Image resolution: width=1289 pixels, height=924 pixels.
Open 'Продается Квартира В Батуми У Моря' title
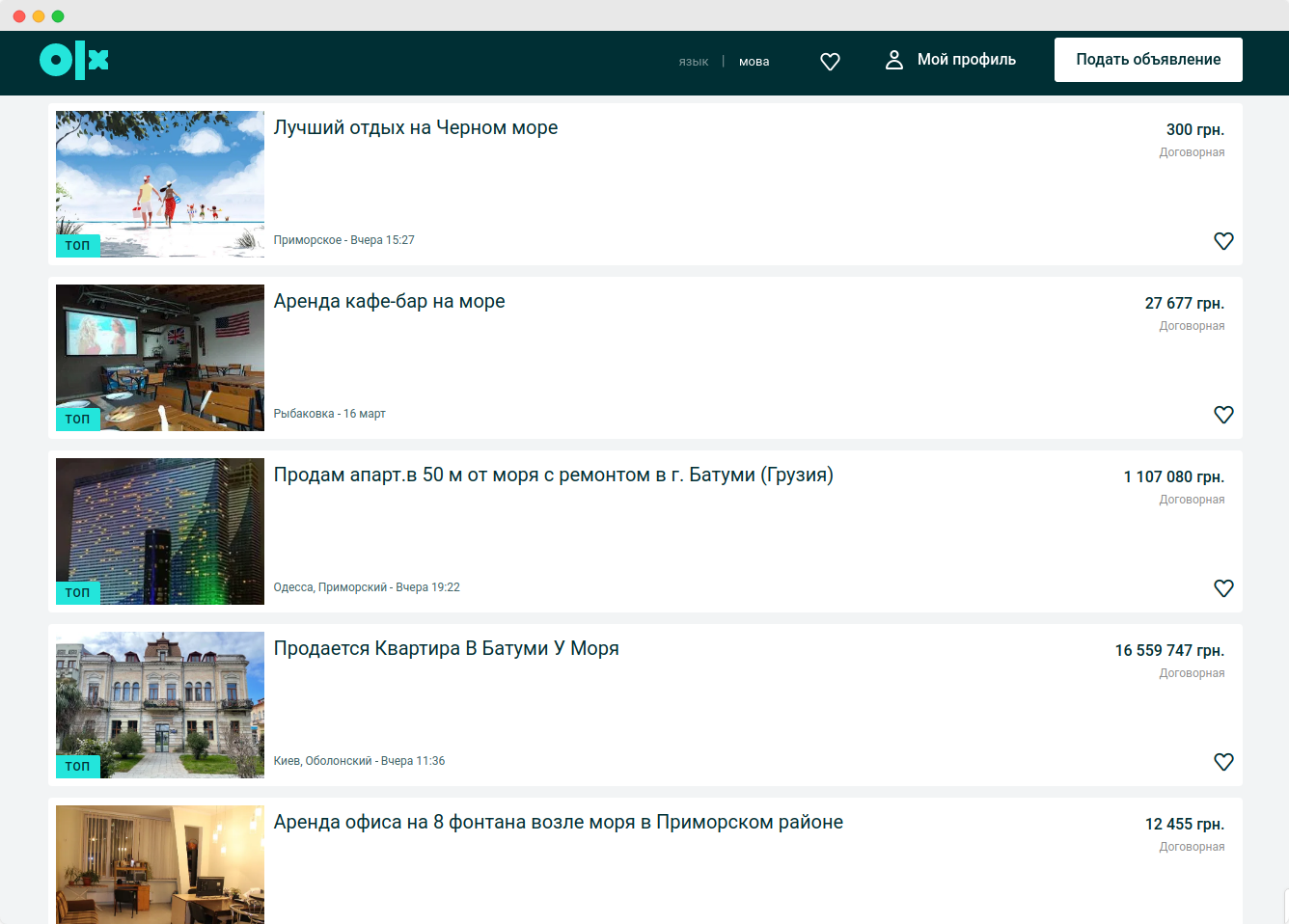click(x=447, y=648)
